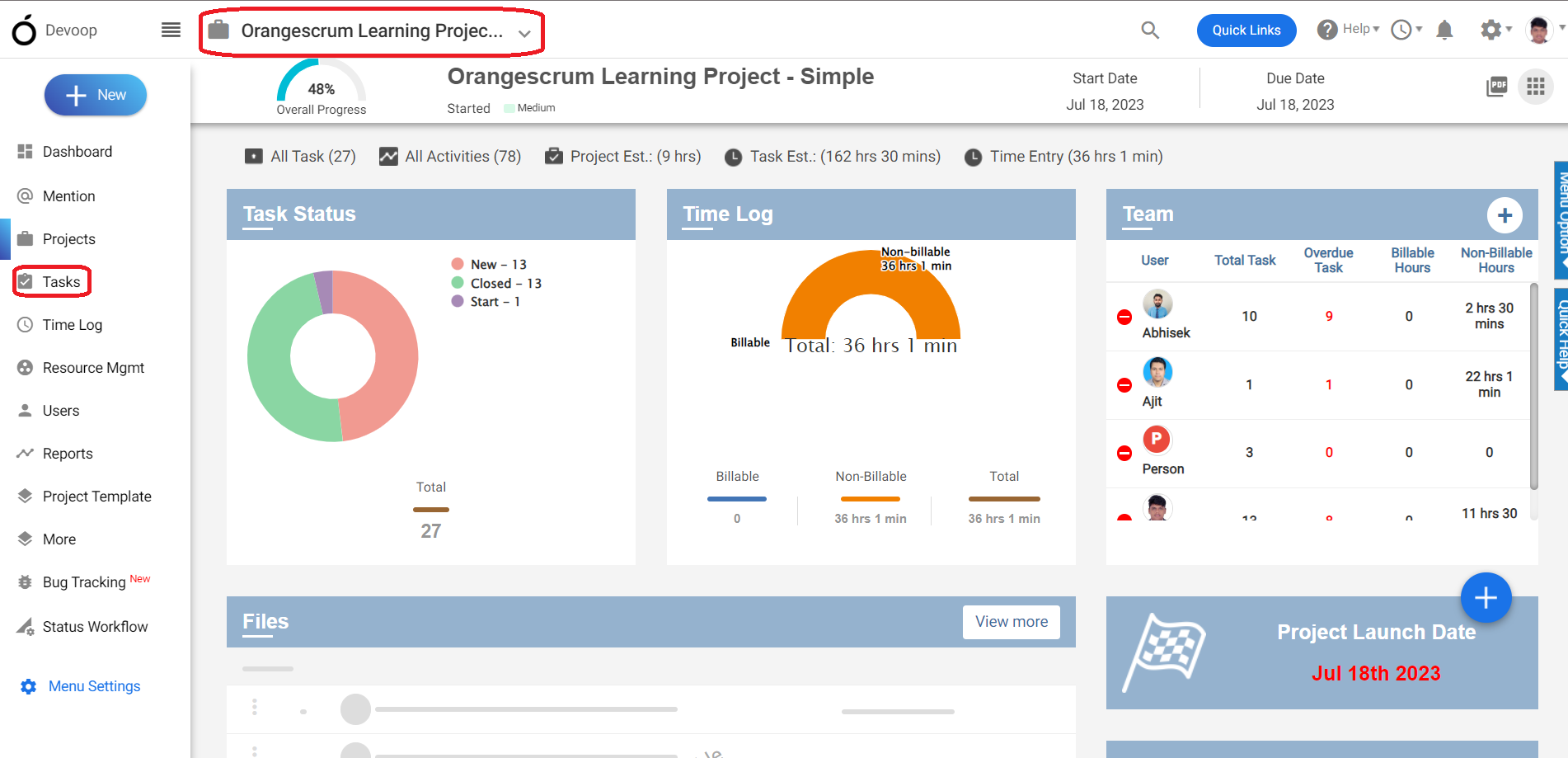Open the Quick Help side tab
This screenshot has width=1568, height=758.
pos(1561,339)
